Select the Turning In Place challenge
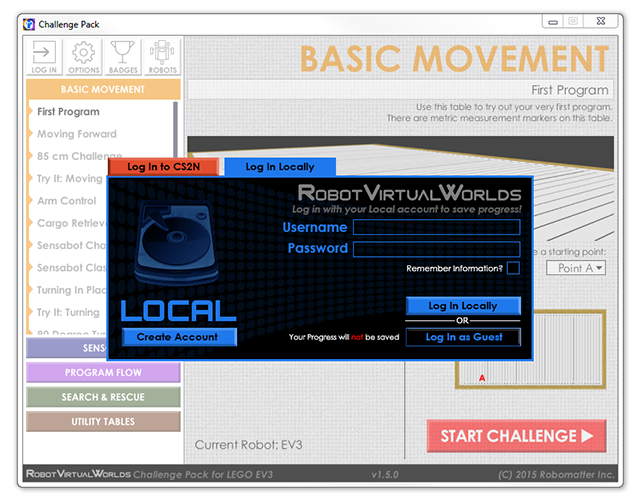This screenshot has width=640, height=501. [71, 290]
